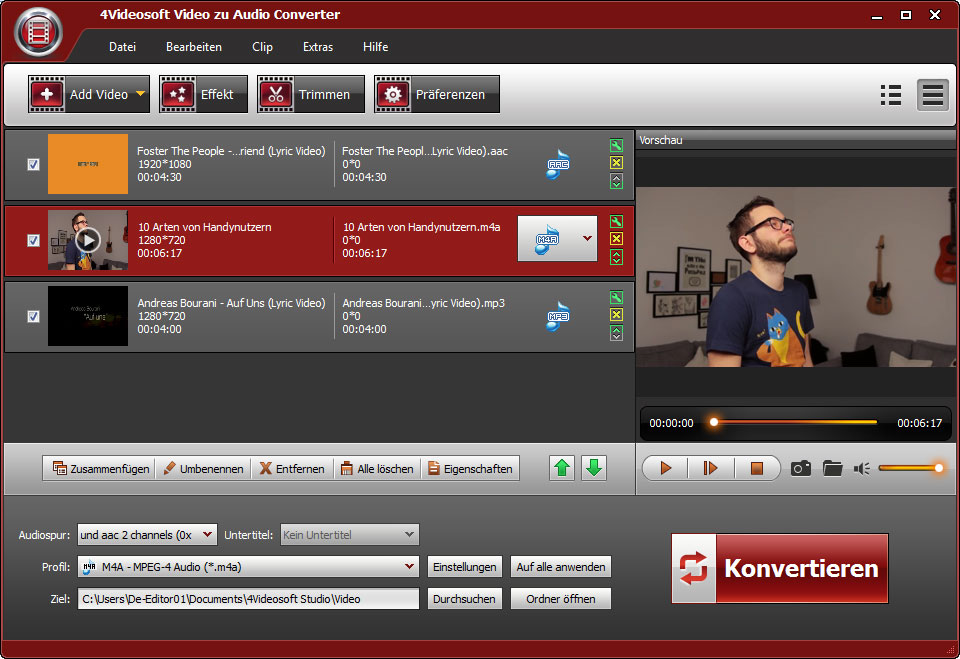Open the Clip menu
This screenshot has height=659, width=960.
point(263,47)
